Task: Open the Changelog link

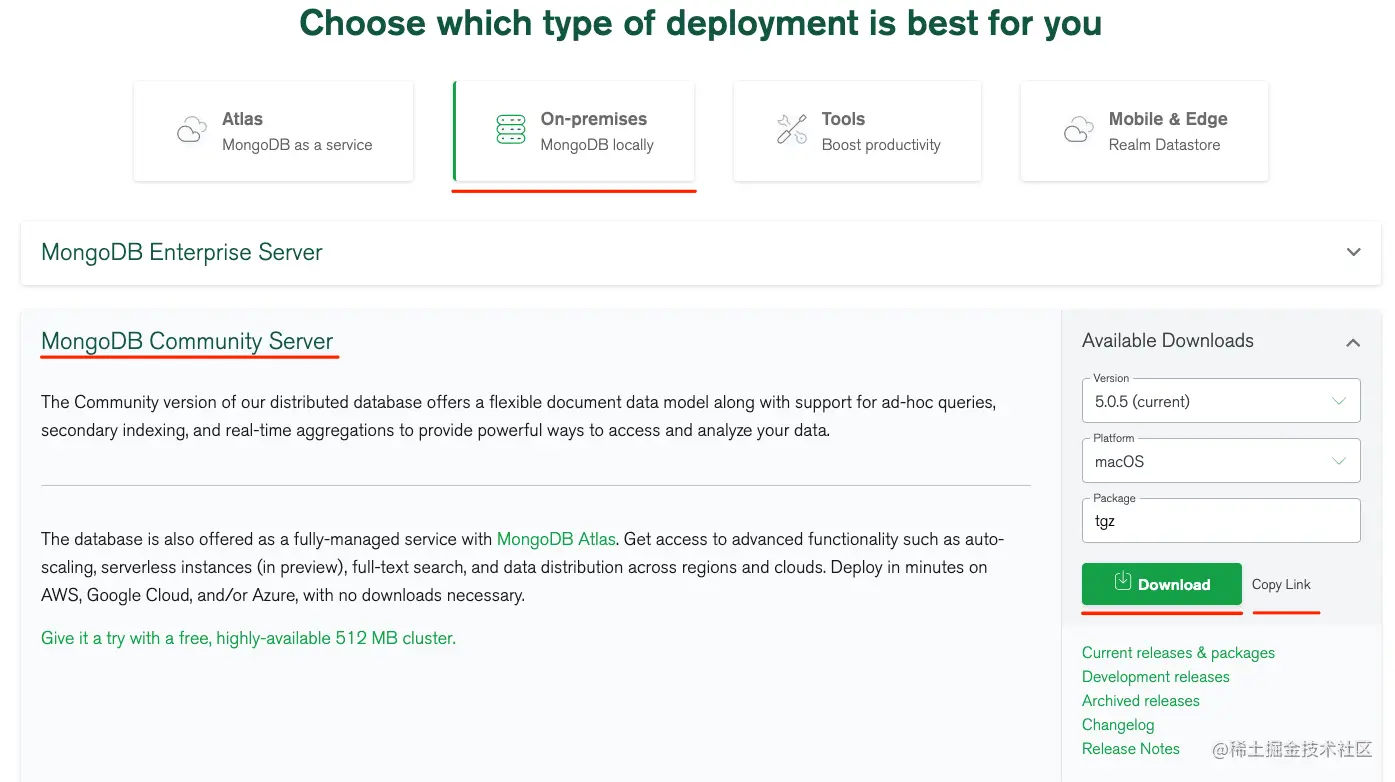Action: (x=1118, y=725)
